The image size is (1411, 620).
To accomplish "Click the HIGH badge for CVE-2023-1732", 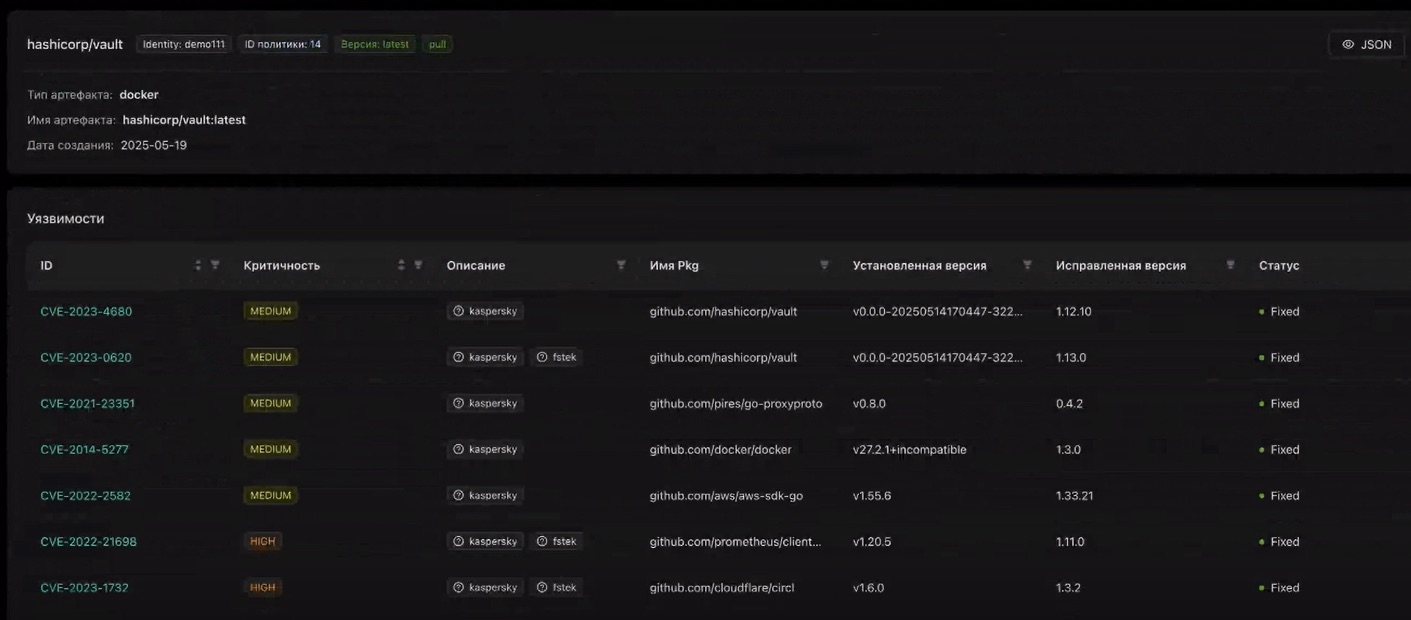I will 262,587.
